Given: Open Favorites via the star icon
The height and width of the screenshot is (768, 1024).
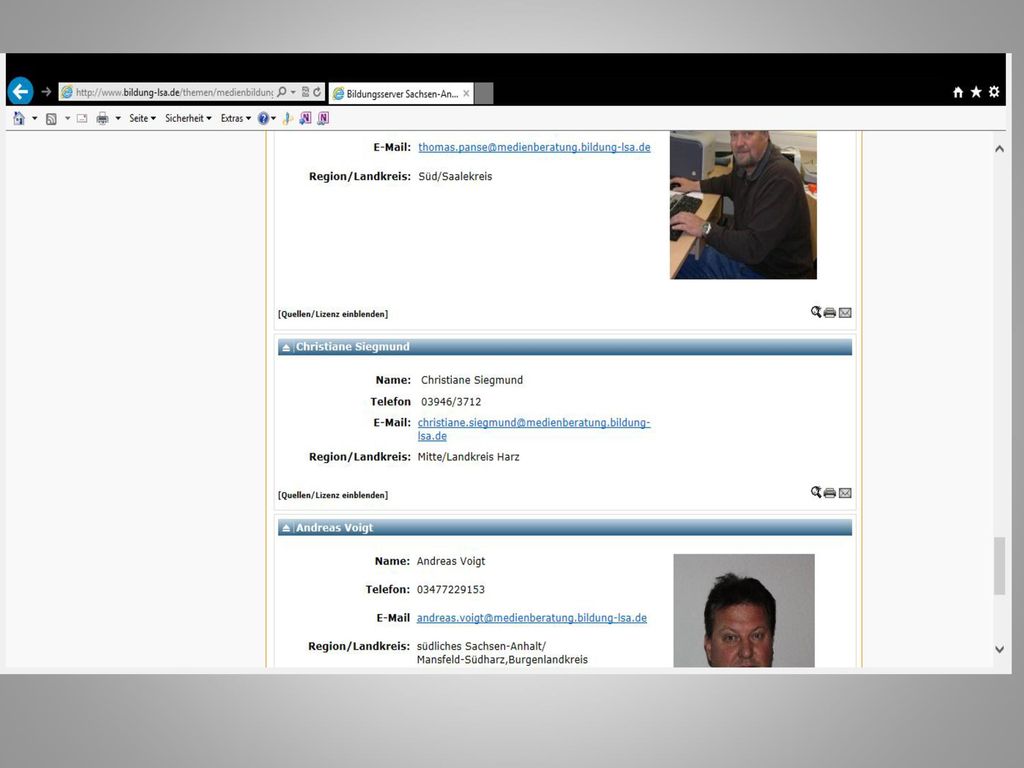Looking at the screenshot, I should [x=976, y=92].
